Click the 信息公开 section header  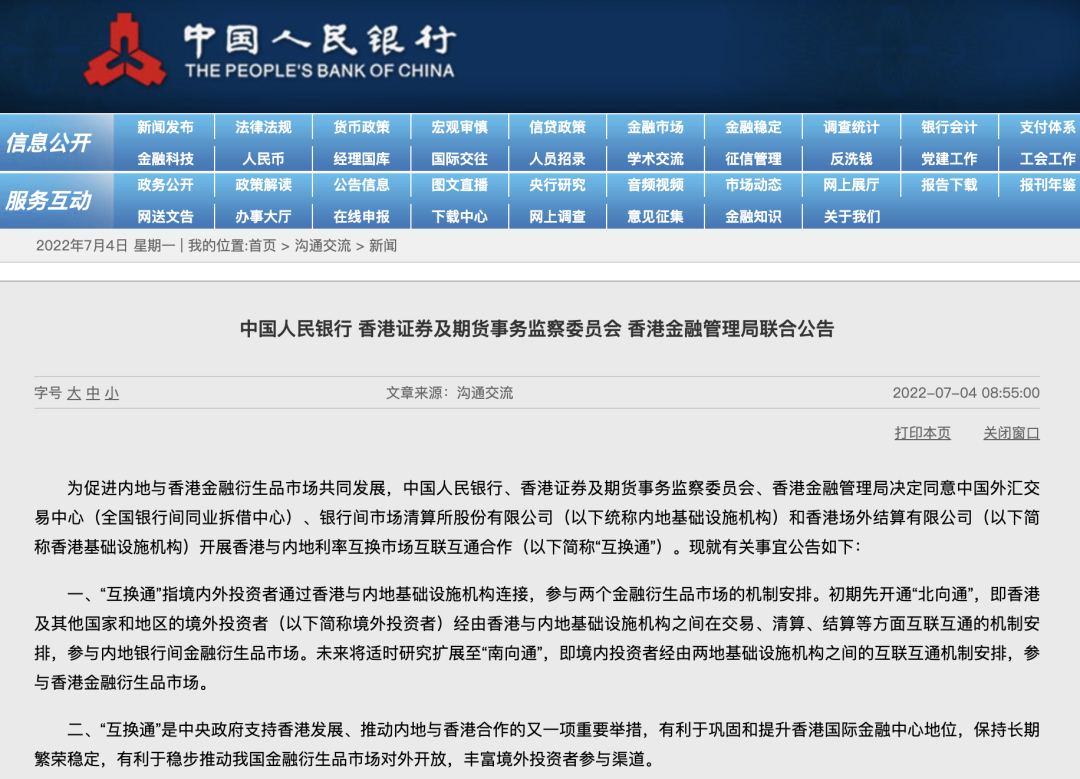coord(48,143)
